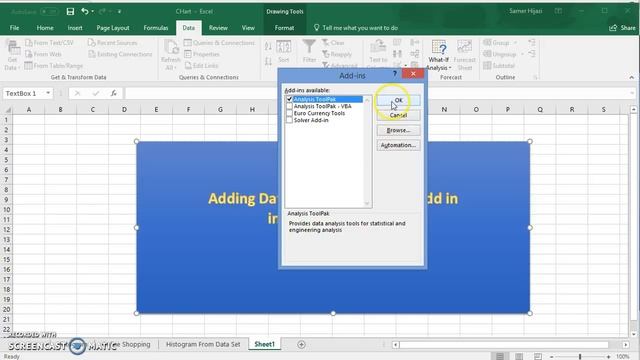Open What-If Analysis
Viewport: 640px width, 360px height.
click(439, 55)
